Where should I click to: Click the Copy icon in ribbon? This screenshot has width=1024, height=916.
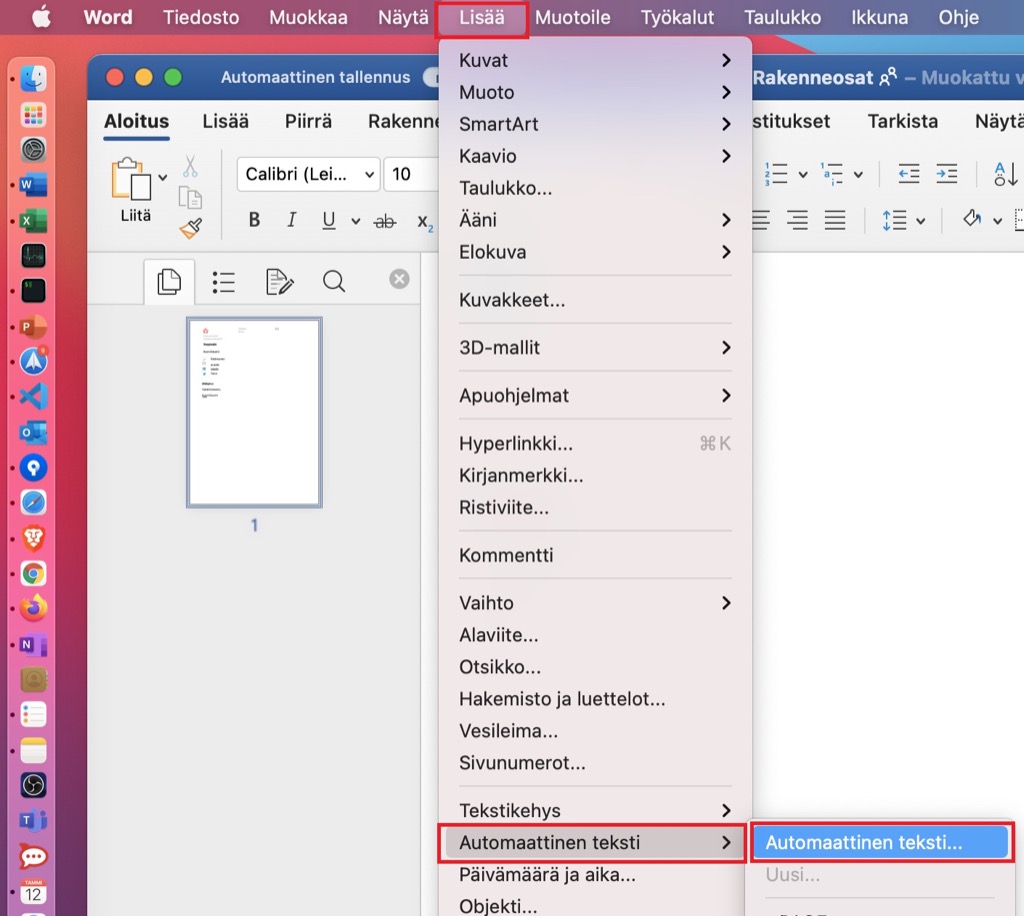tap(190, 197)
